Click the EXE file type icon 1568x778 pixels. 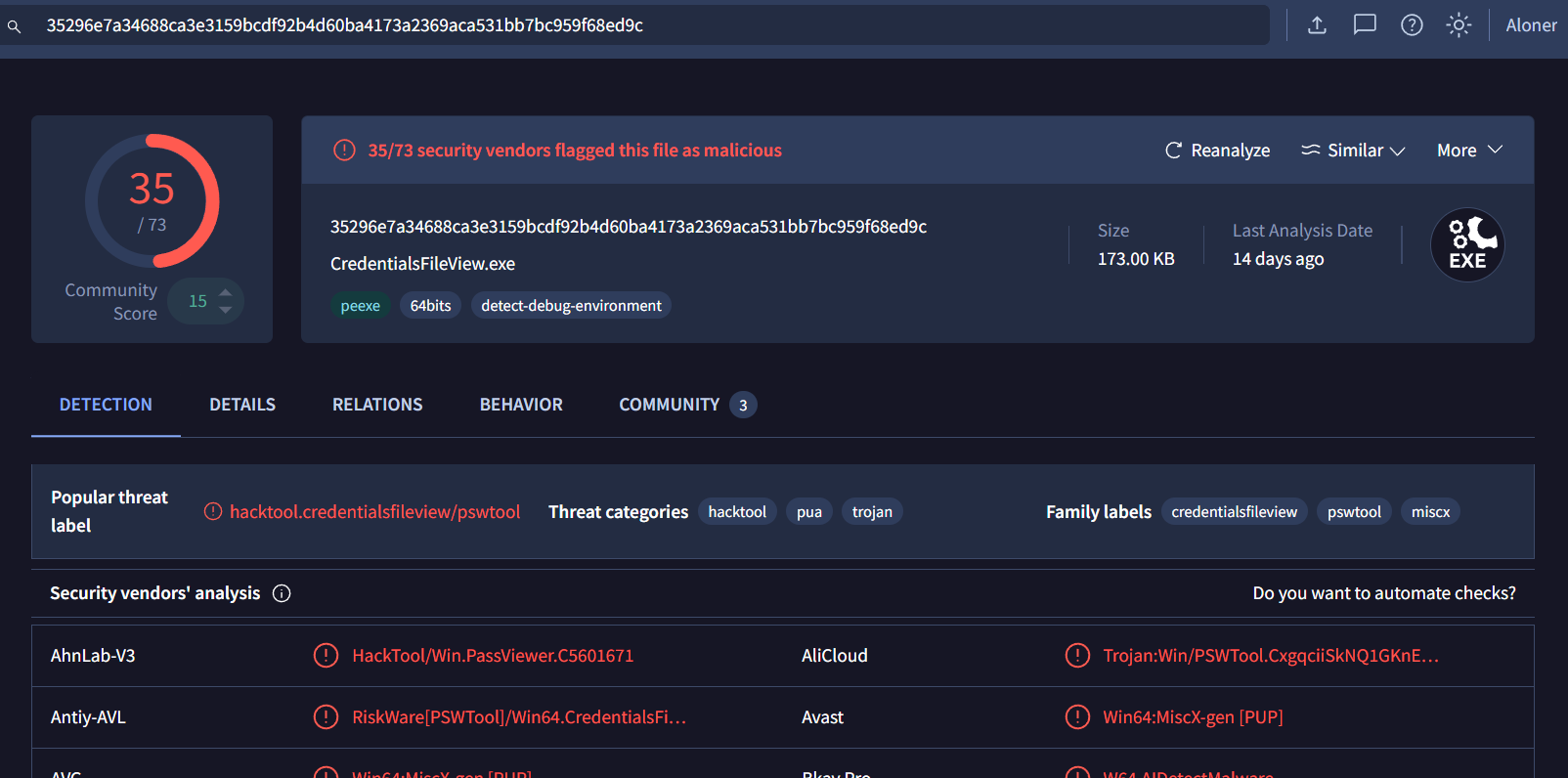(x=1466, y=245)
